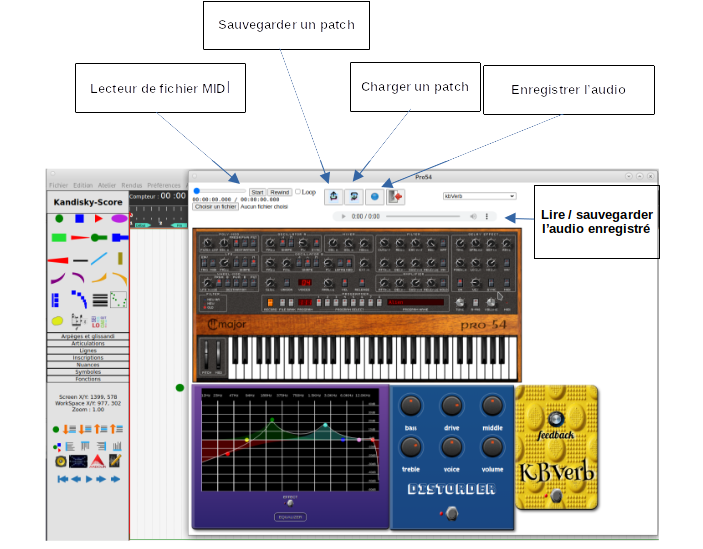Expand the Articulations section
The image size is (703, 549).
[x=88, y=344]
